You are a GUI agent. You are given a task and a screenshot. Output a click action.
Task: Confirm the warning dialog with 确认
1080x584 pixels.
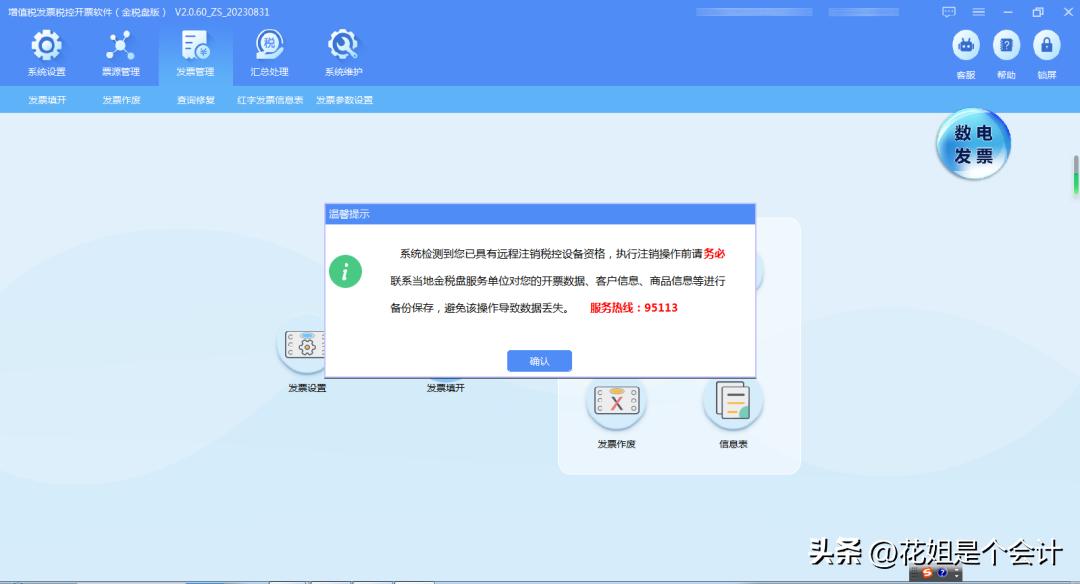[x=539, y=361]
